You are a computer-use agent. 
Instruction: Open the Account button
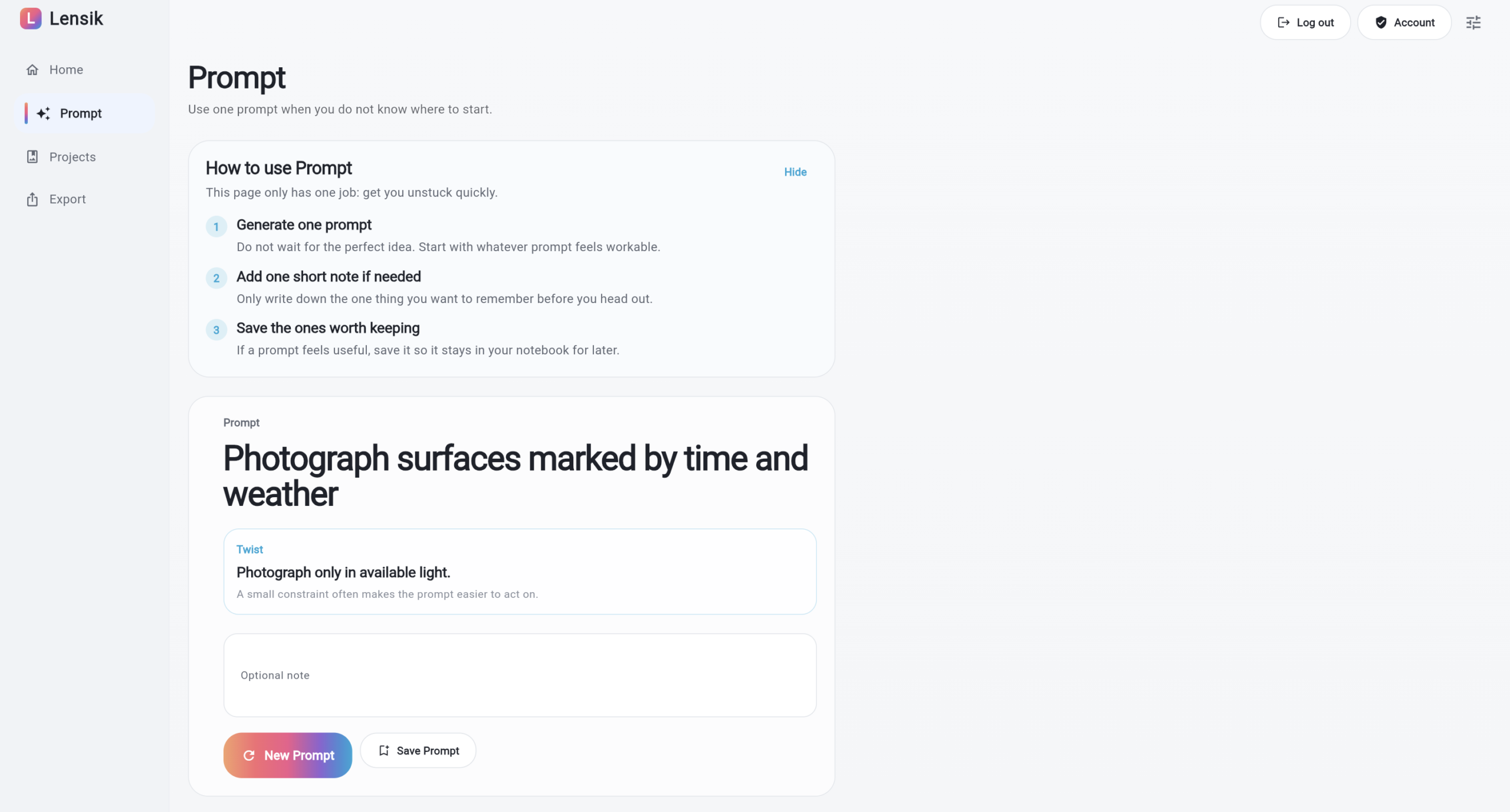coord(1404,22)
